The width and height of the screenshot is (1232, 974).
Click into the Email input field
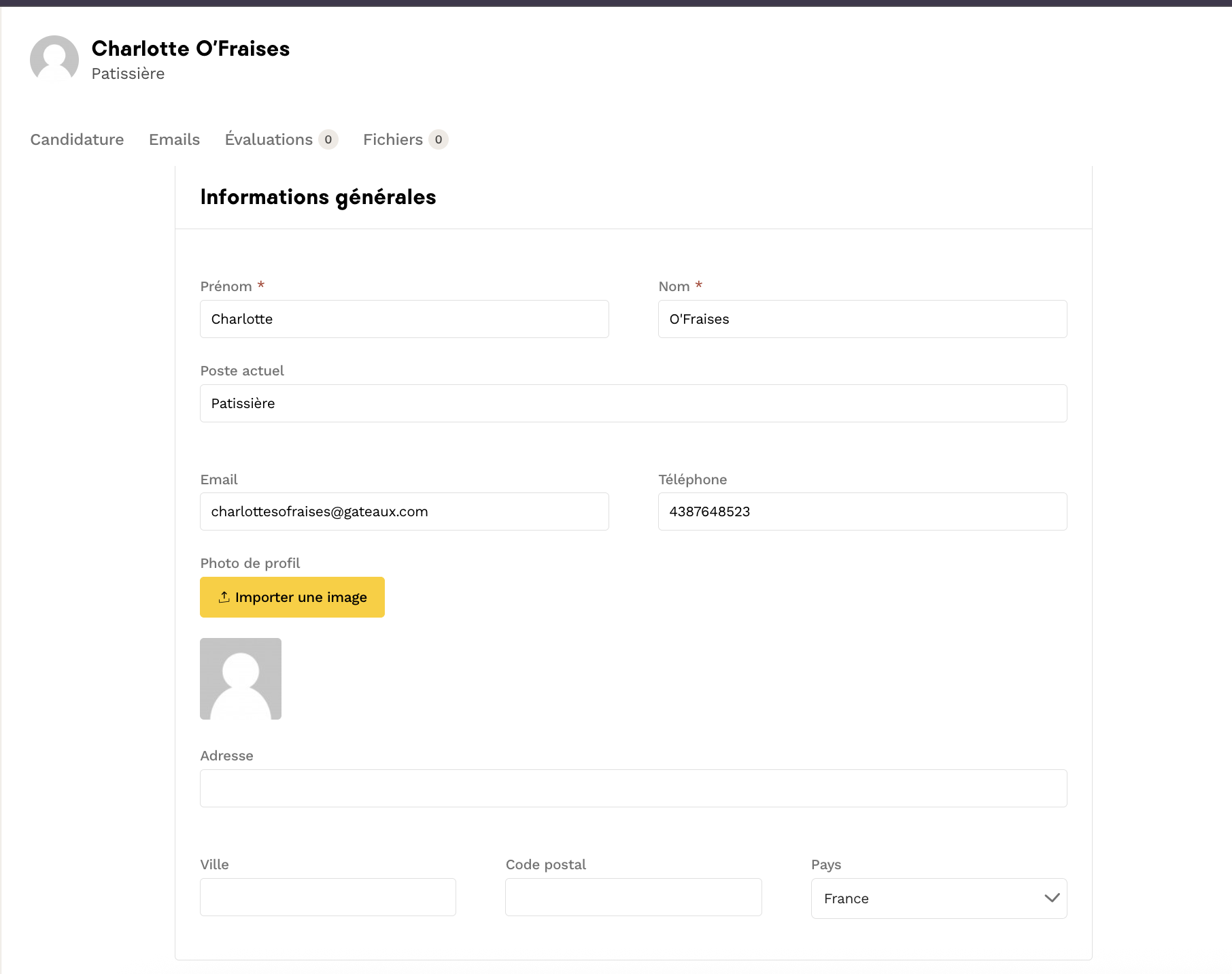point(404,511)
